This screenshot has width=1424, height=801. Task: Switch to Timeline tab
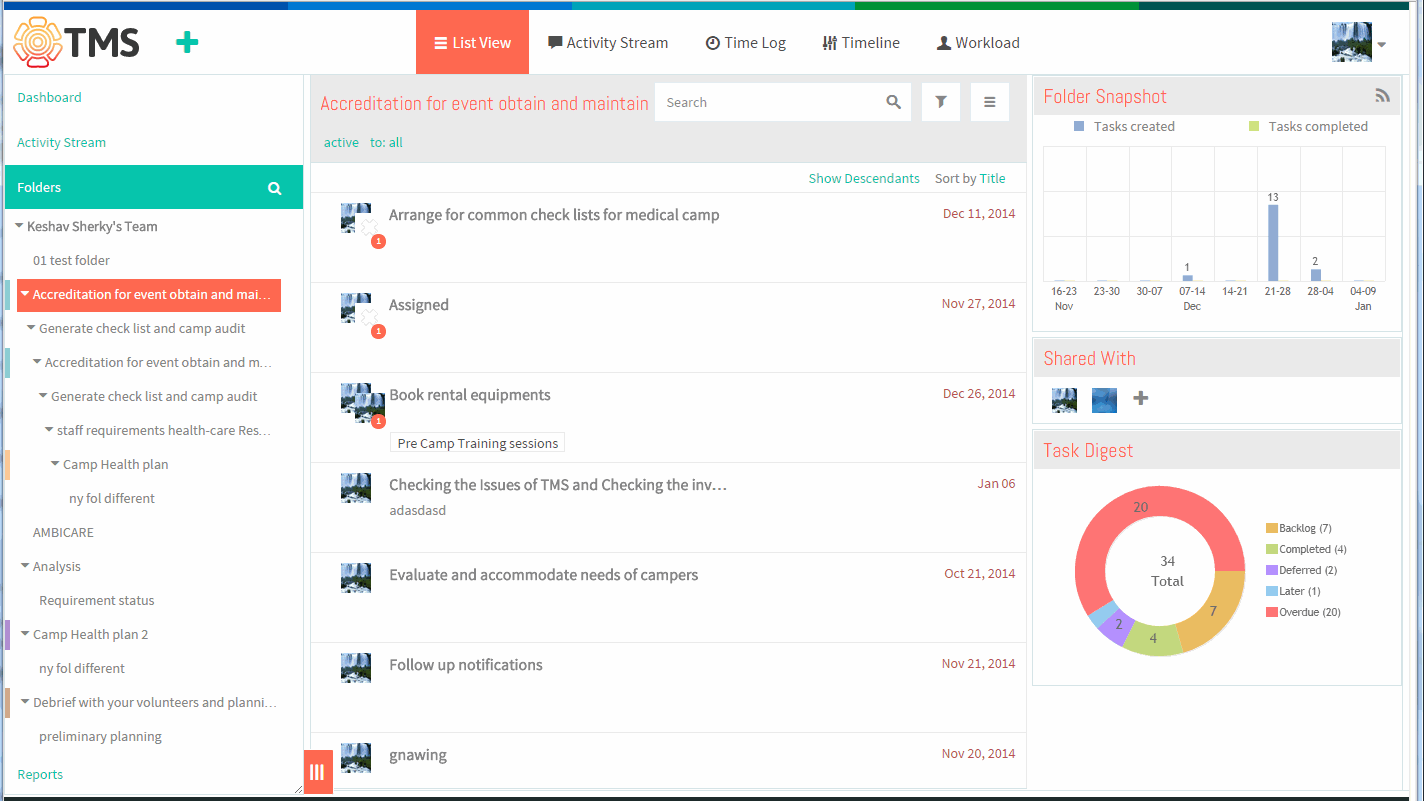point(861,43)
